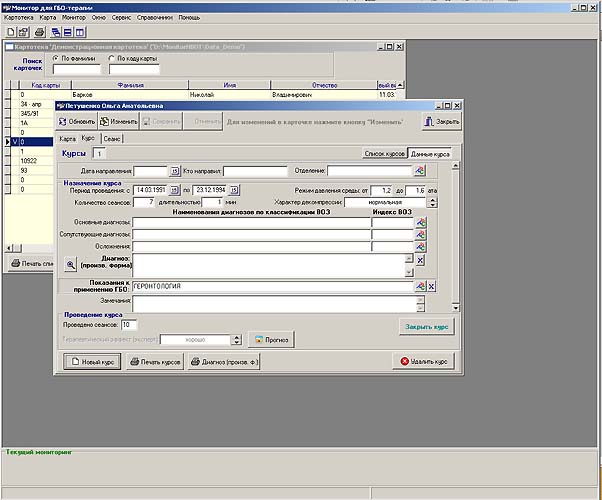
Task: Click the 'Обновить' button
Action: 77,122
